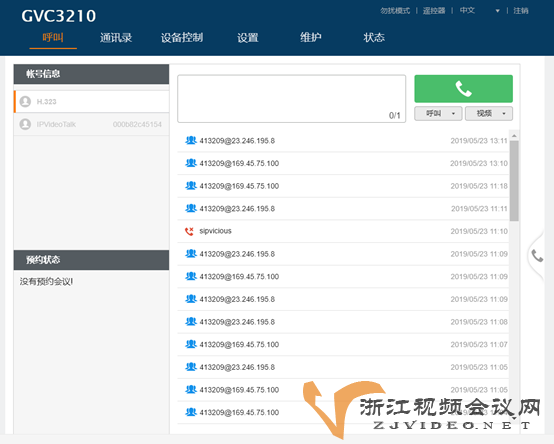The image size is (554, 444).
Task: Click the conference icon on the 11:18 entry
Action: 191,186
